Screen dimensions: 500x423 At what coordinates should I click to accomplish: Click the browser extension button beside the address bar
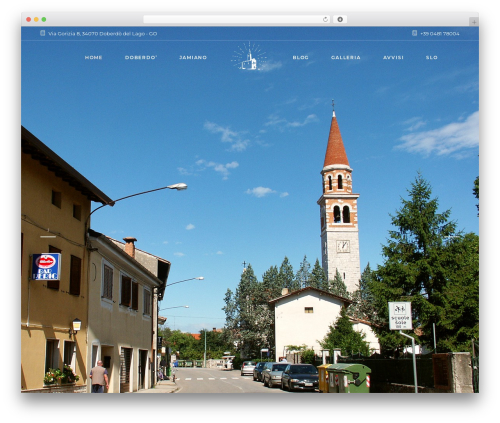click(x=340, y=19)
